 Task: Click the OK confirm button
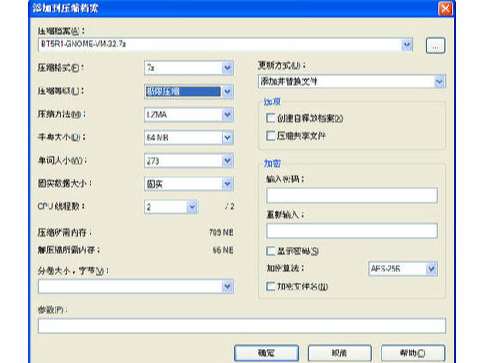(x=266, y=353)
